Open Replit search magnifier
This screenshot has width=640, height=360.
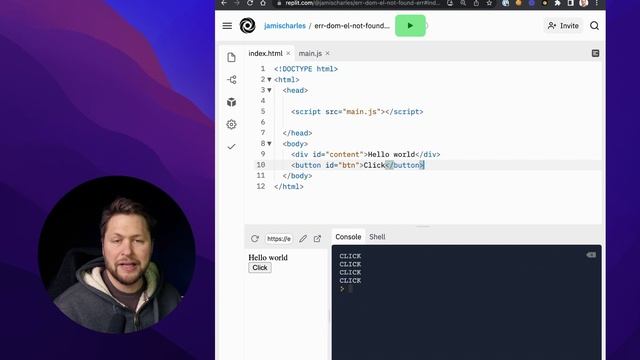point(594,26)
